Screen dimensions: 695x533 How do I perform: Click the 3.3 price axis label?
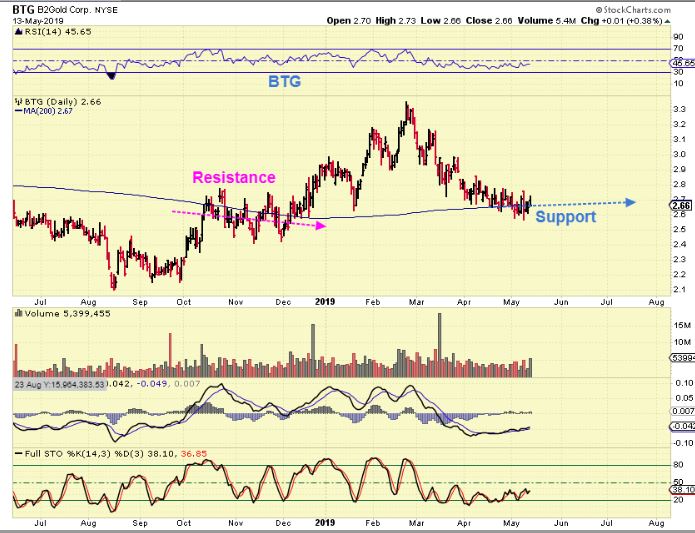pos(679,109)
